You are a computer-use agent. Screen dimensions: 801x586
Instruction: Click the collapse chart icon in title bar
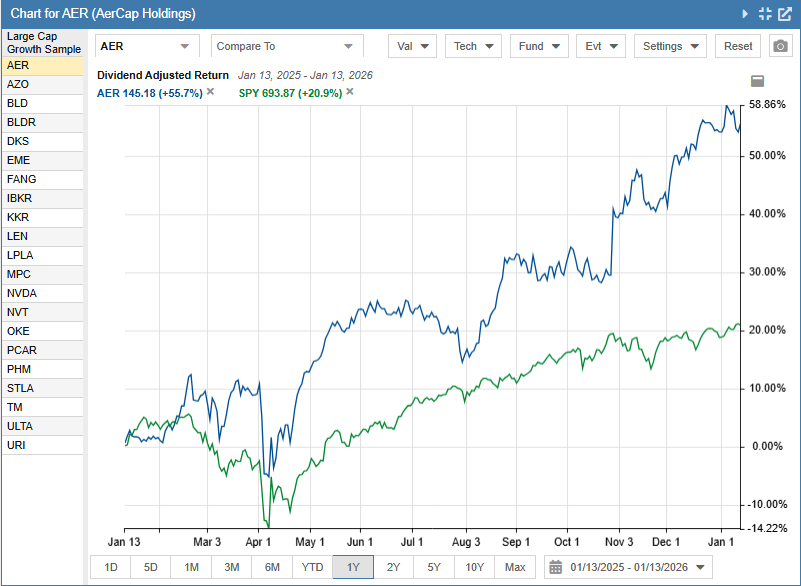tap(764, 14)
